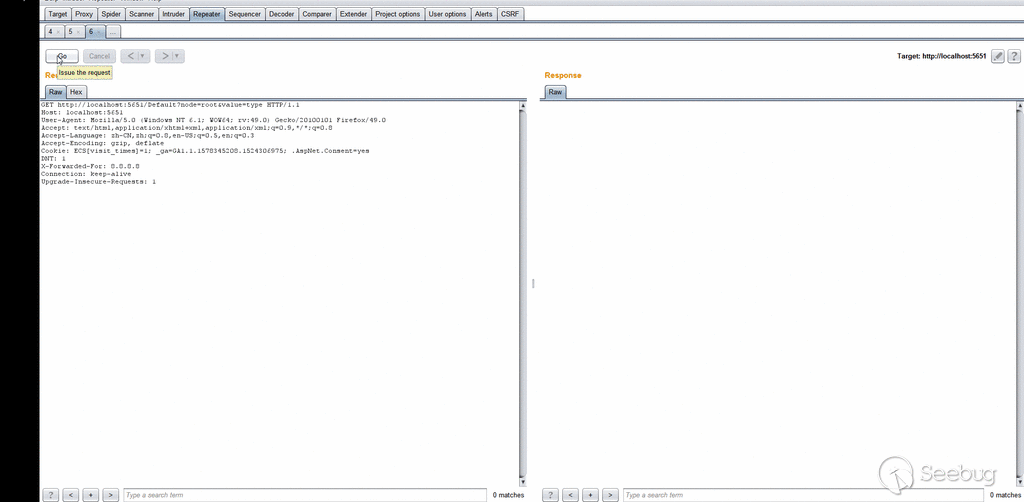Screen dimensions: 1024x502
Task: Click the response search term field
Action: 800,495
